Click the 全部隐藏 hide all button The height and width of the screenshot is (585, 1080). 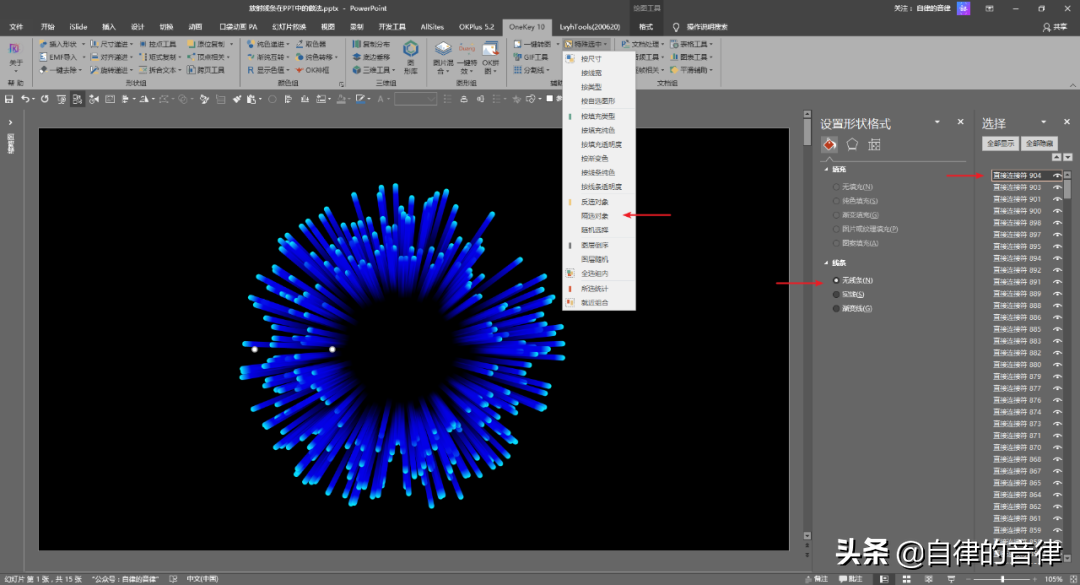tap(1039, 143)
